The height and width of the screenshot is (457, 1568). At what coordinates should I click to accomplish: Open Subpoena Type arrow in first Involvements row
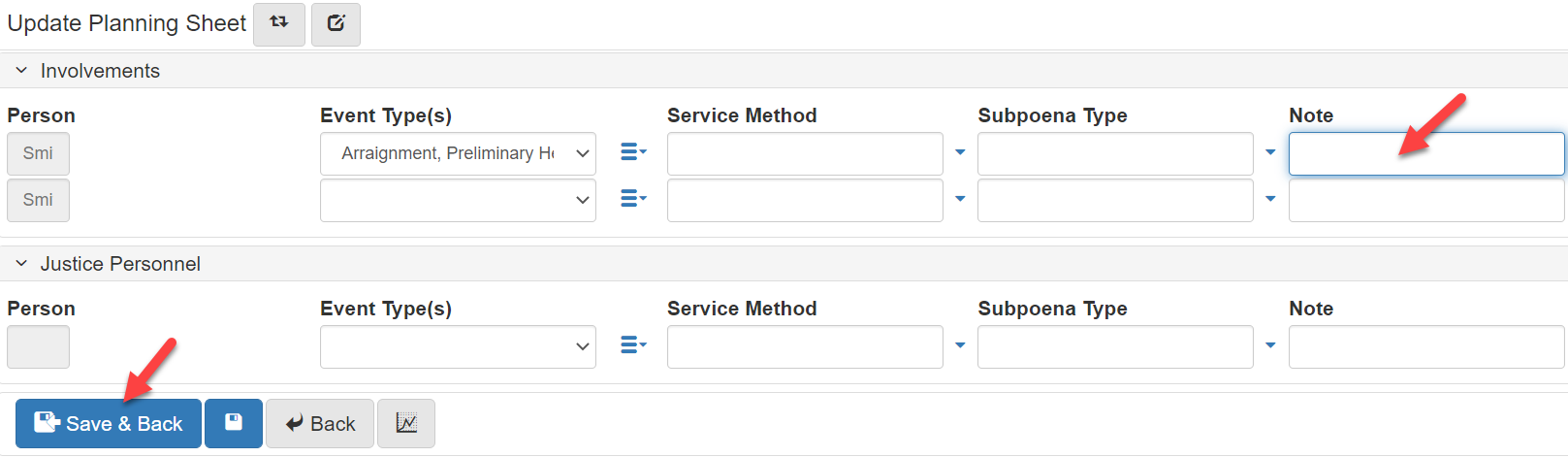point(1270,152)
